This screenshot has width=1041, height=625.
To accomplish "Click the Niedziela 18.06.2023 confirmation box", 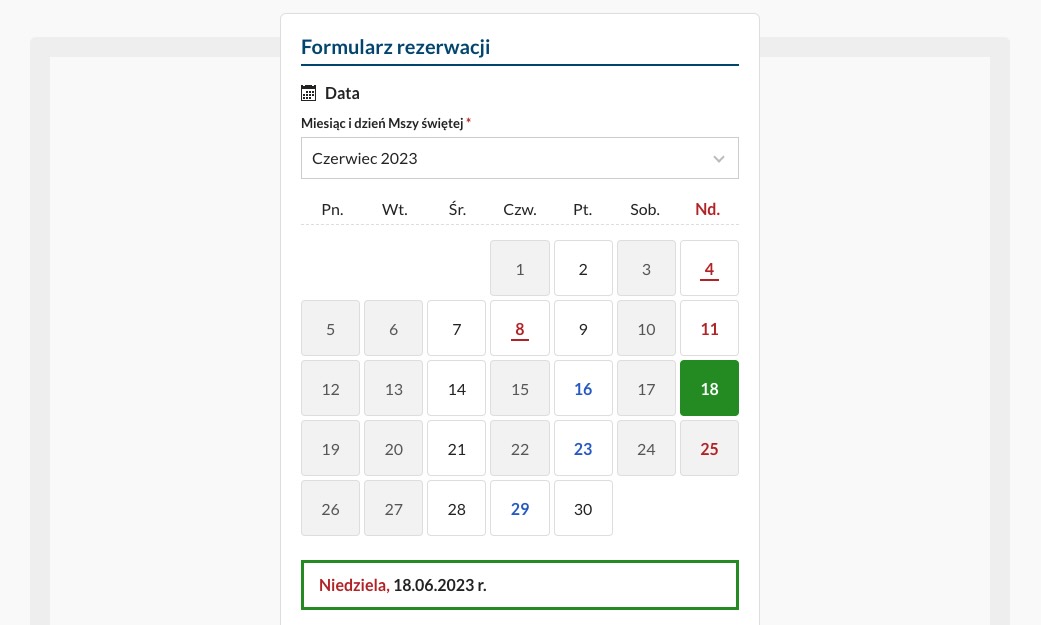I will click(x=519, y=585).
